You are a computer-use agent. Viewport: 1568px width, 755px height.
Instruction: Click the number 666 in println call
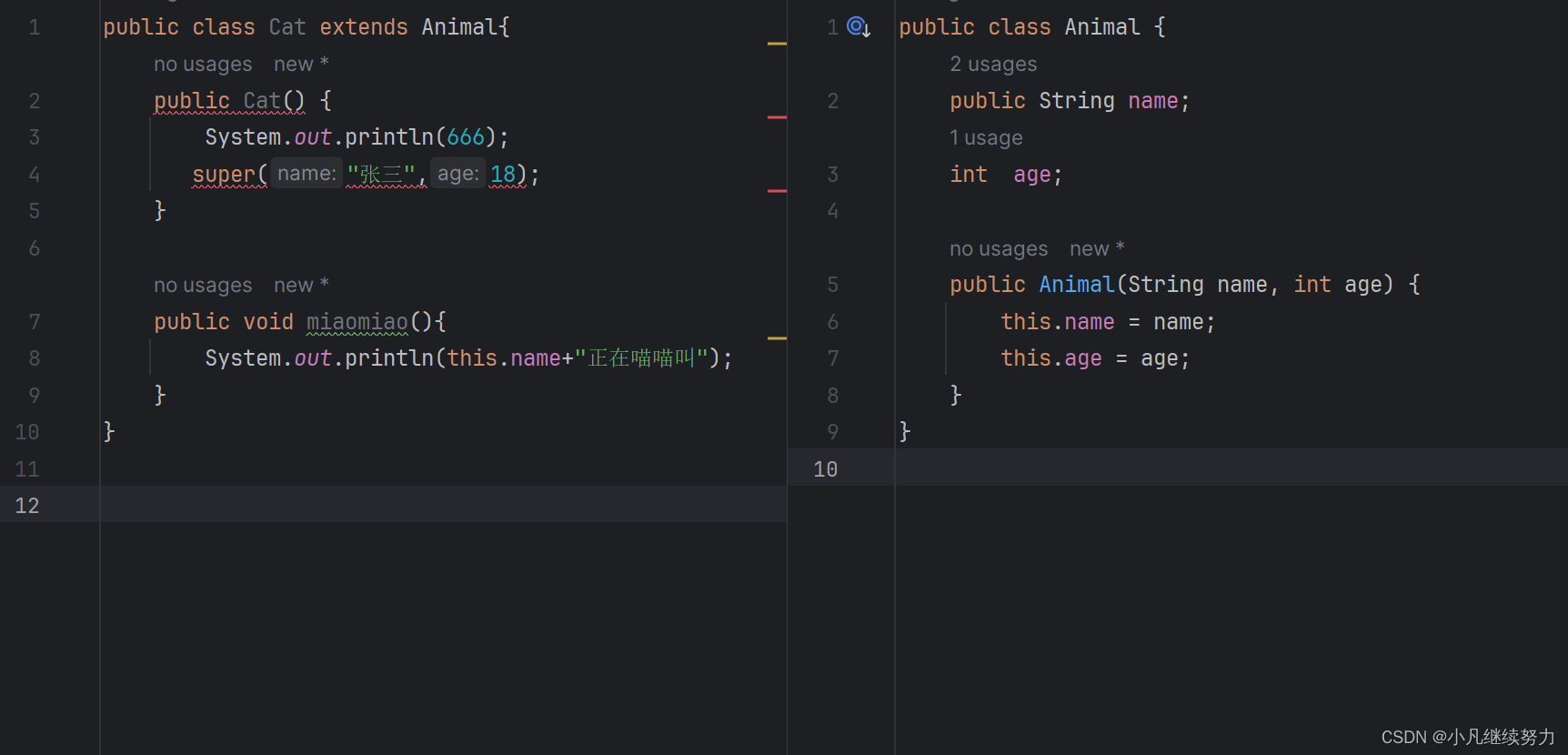[x=466, y=137]
